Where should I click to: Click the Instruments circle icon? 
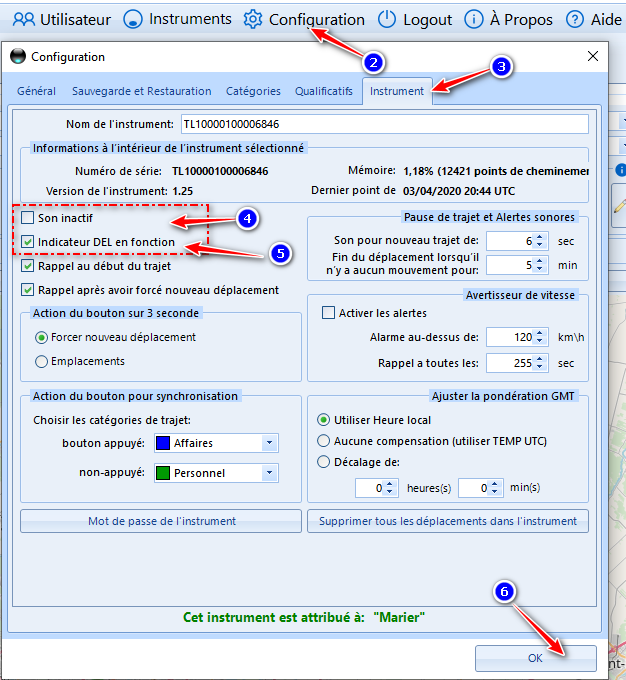[133, 20]
